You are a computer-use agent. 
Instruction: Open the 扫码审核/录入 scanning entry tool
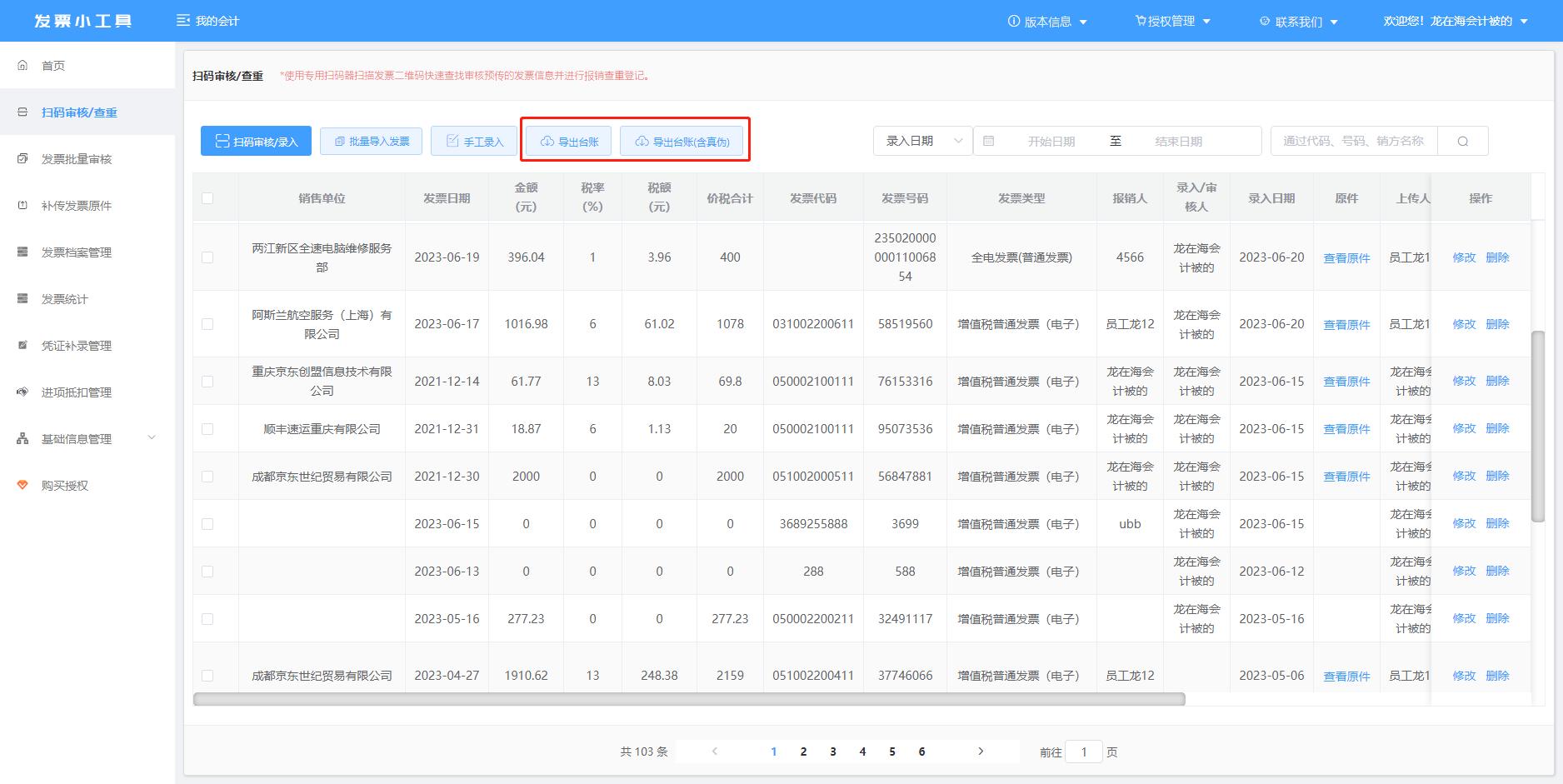click(255, 141)
